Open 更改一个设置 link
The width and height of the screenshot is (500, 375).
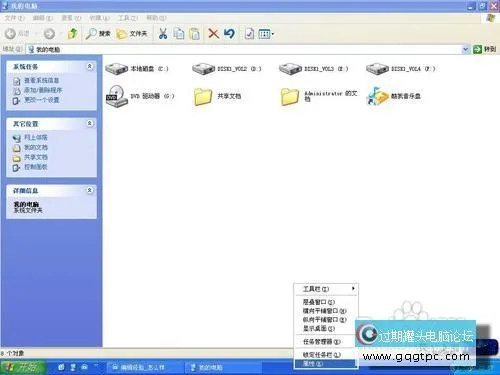(41, 100)
